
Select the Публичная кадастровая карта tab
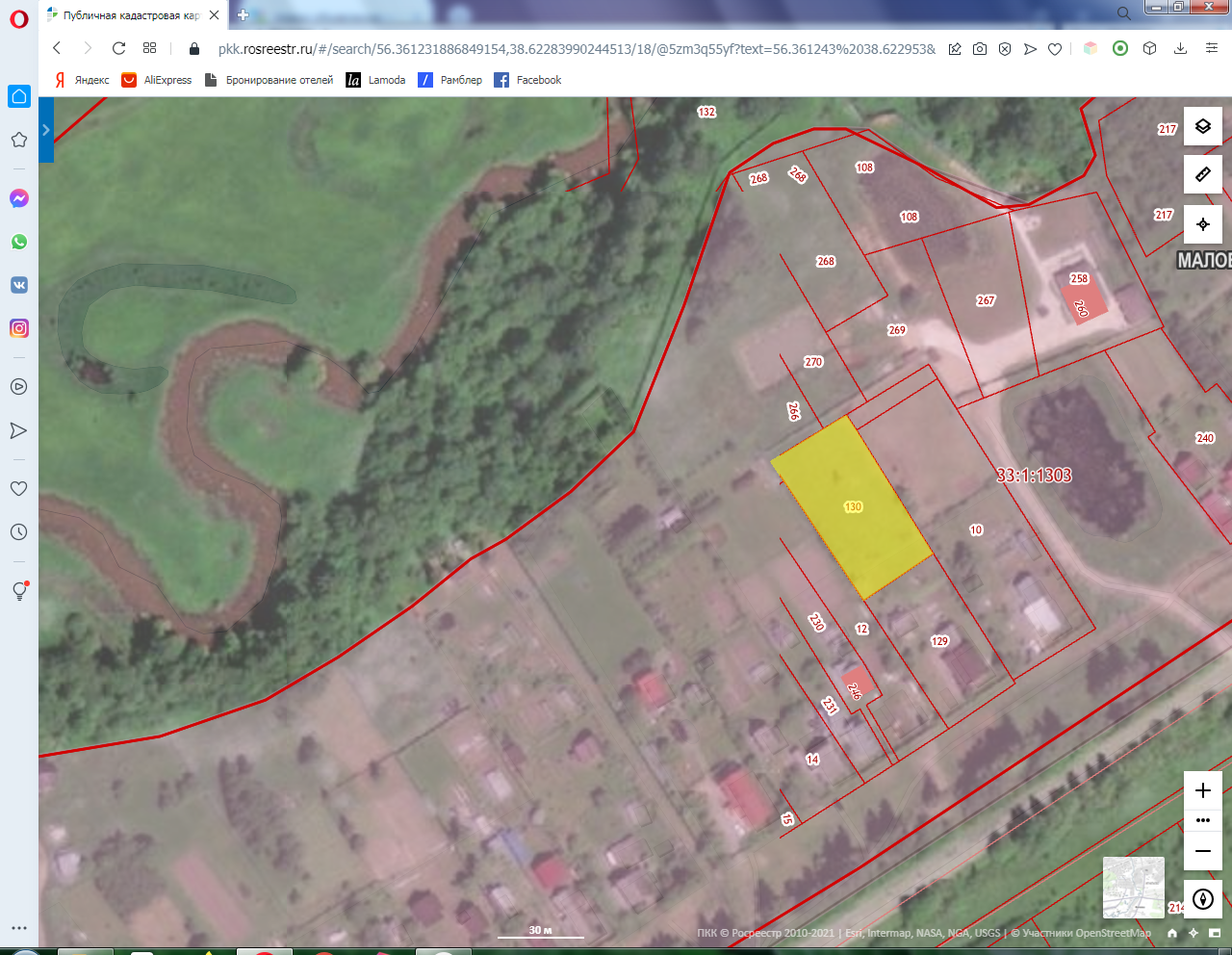pos(132,15)
